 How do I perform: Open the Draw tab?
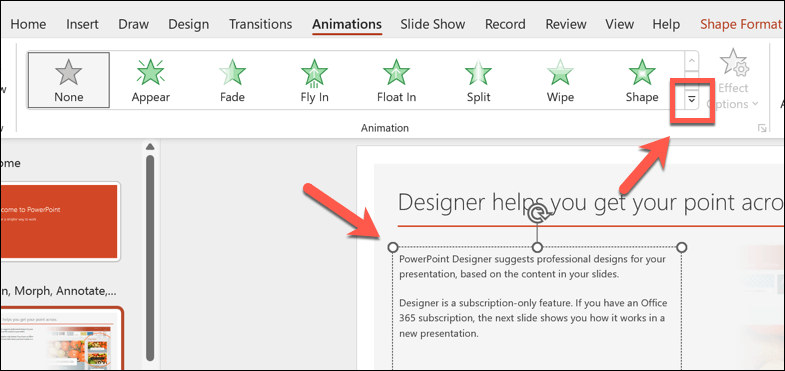click(x=133, y=25)
